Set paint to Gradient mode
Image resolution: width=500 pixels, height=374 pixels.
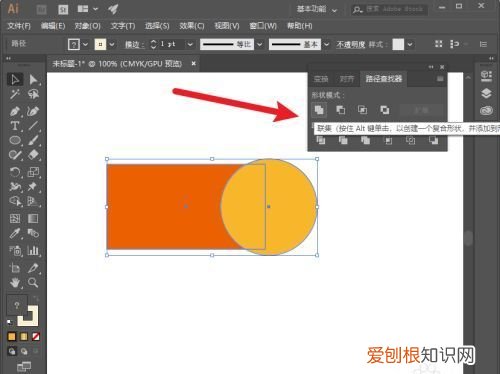(x=24, y=337)
